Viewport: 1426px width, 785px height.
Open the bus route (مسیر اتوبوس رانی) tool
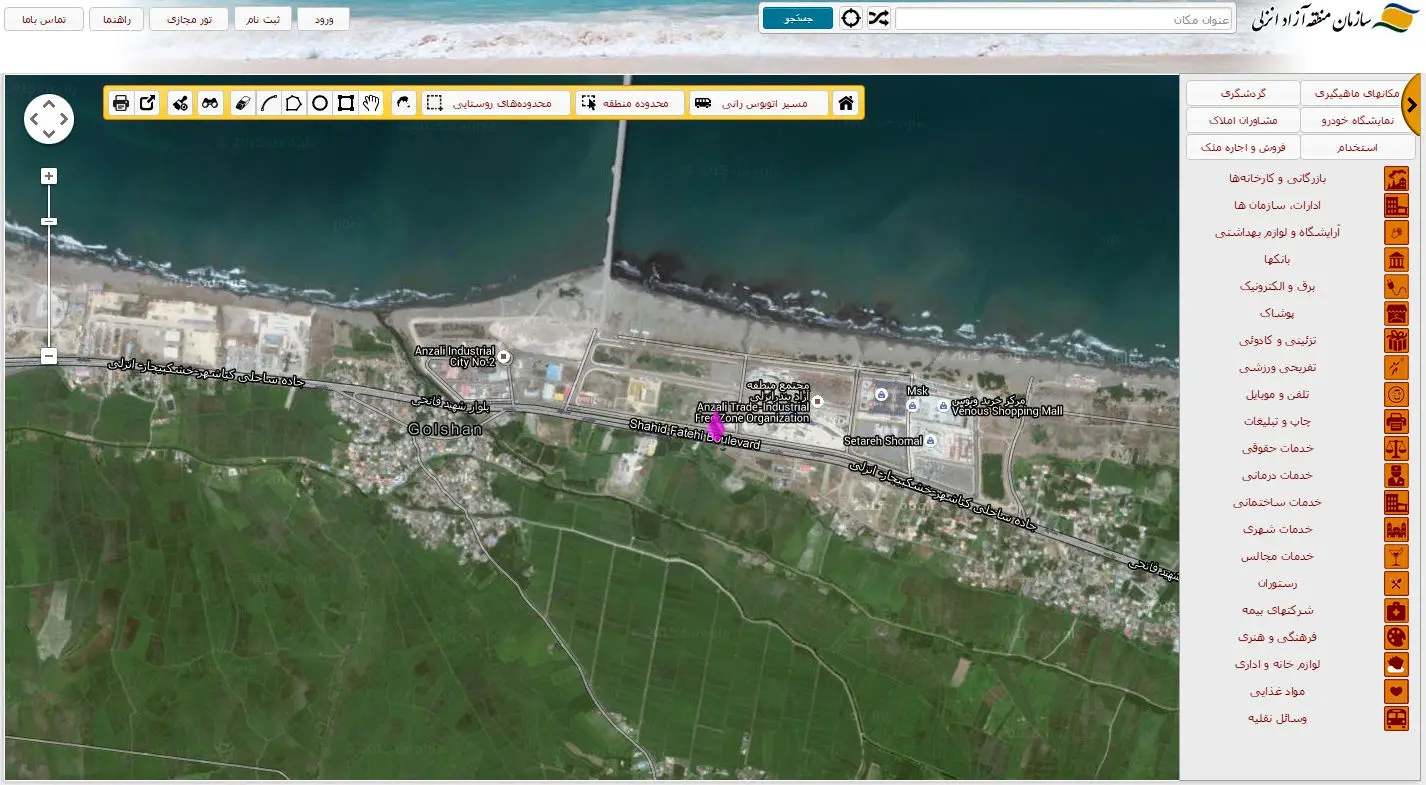pyautogui.click(x=760, y=103)
